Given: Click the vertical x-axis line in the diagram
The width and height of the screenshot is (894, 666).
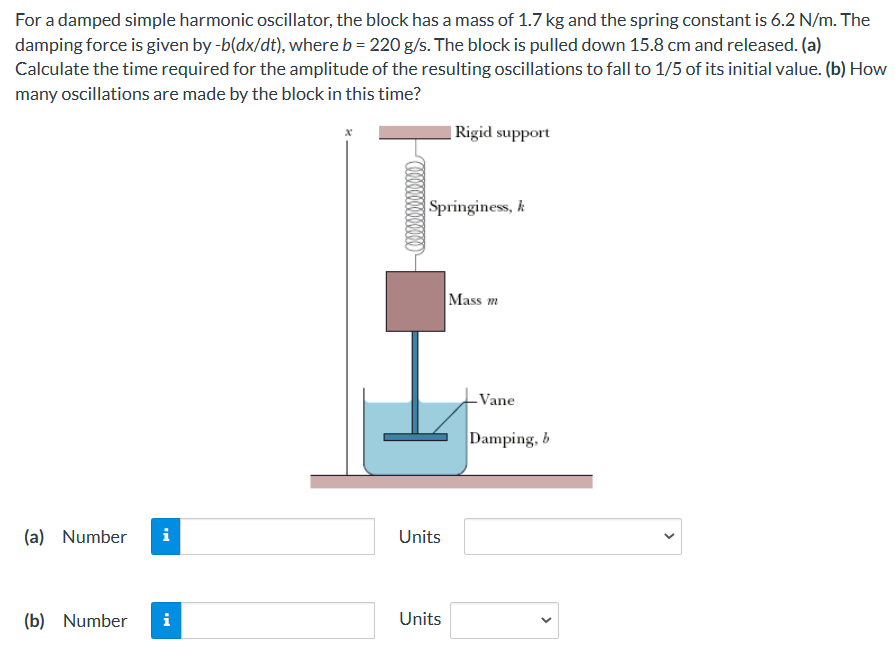Looking at the screenshot, I should click(x=348, y=300).
